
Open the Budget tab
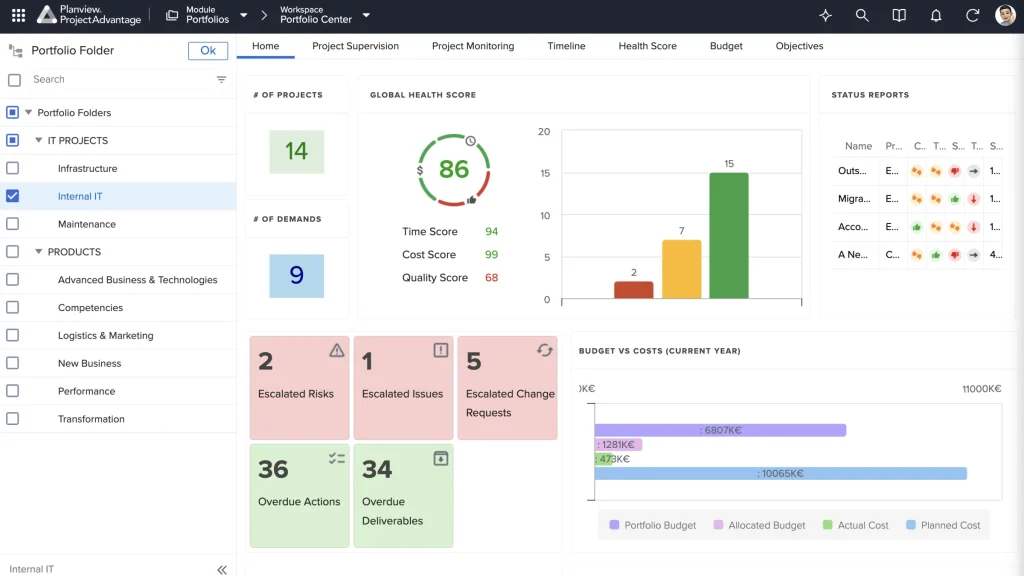click(726, 46)
